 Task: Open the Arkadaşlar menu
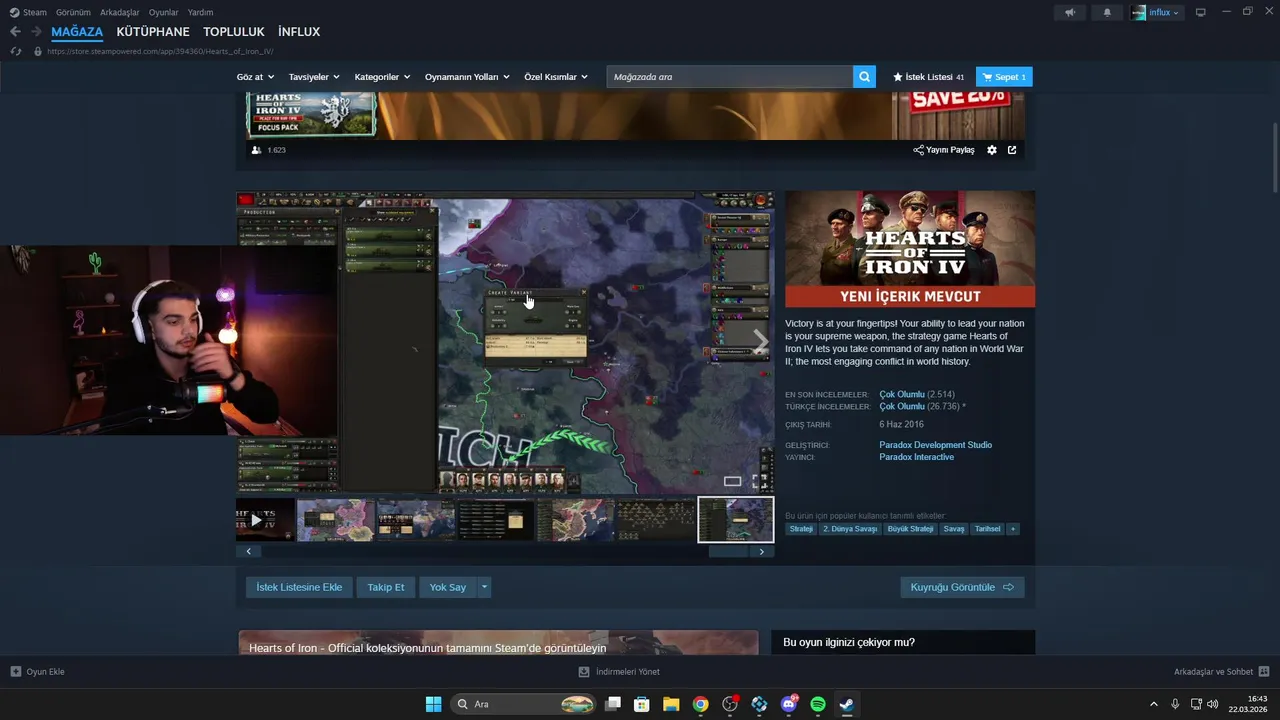tap(120, 12)
